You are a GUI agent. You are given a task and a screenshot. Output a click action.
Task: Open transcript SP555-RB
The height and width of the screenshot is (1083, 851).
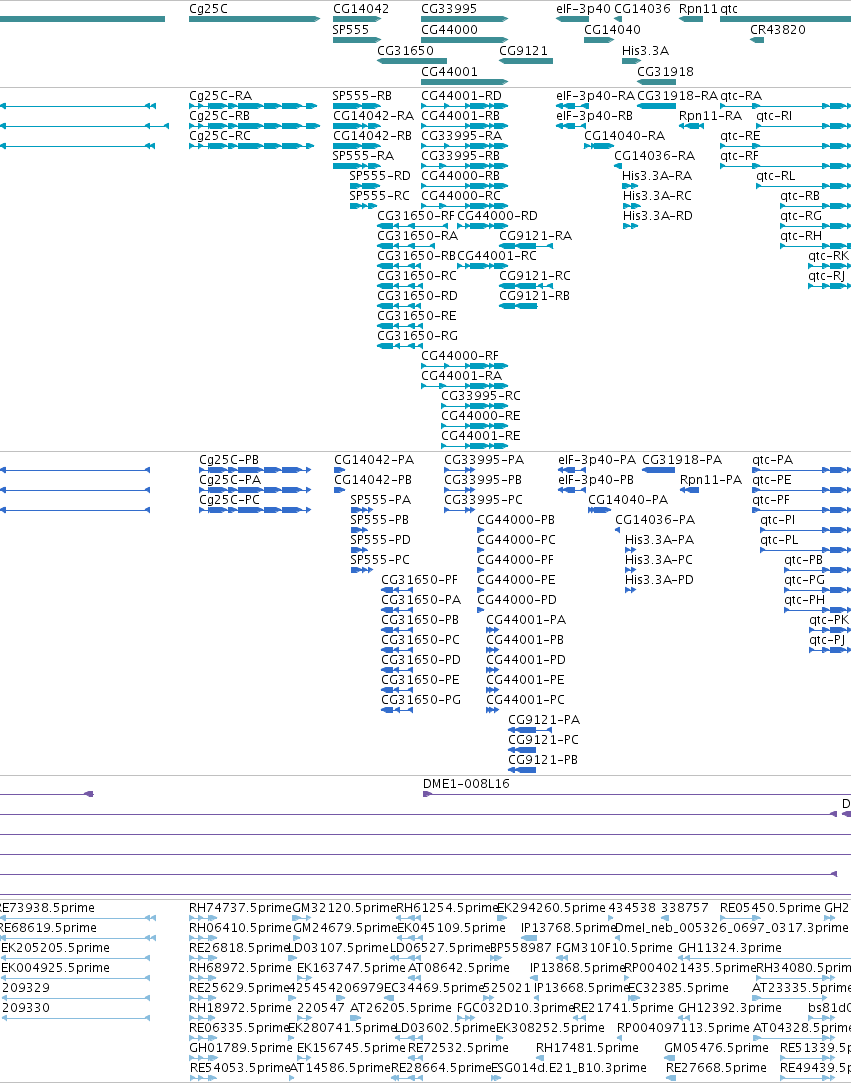pyautogui.click(x=362, y=95)
